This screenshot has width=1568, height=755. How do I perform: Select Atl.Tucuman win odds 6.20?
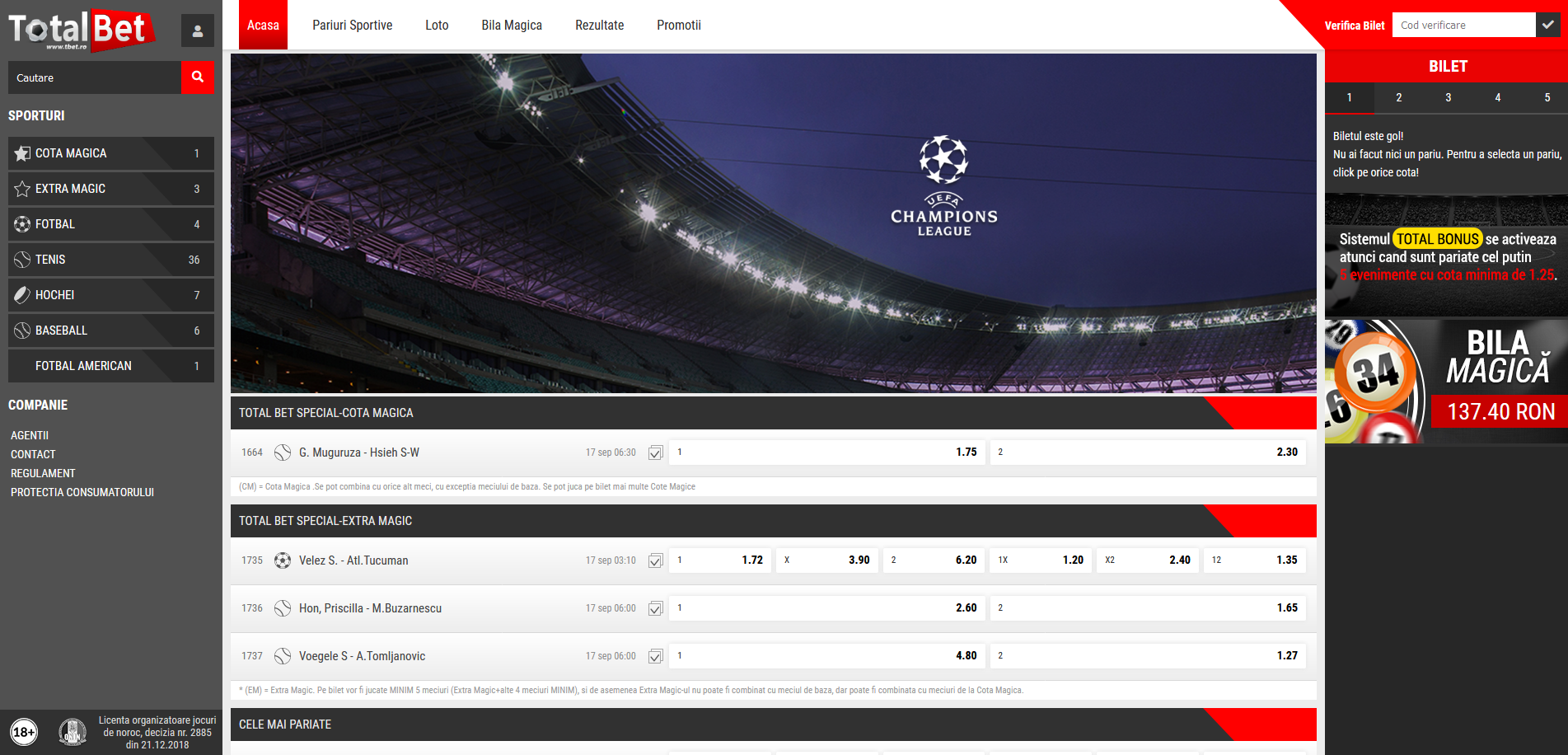934,560
